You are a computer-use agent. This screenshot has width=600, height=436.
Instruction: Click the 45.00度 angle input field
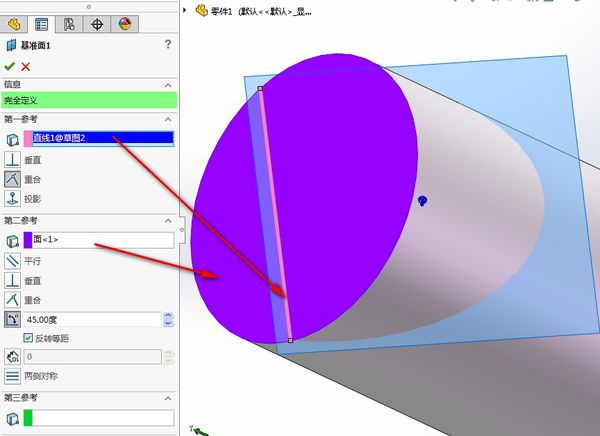[x=93, y=319]
